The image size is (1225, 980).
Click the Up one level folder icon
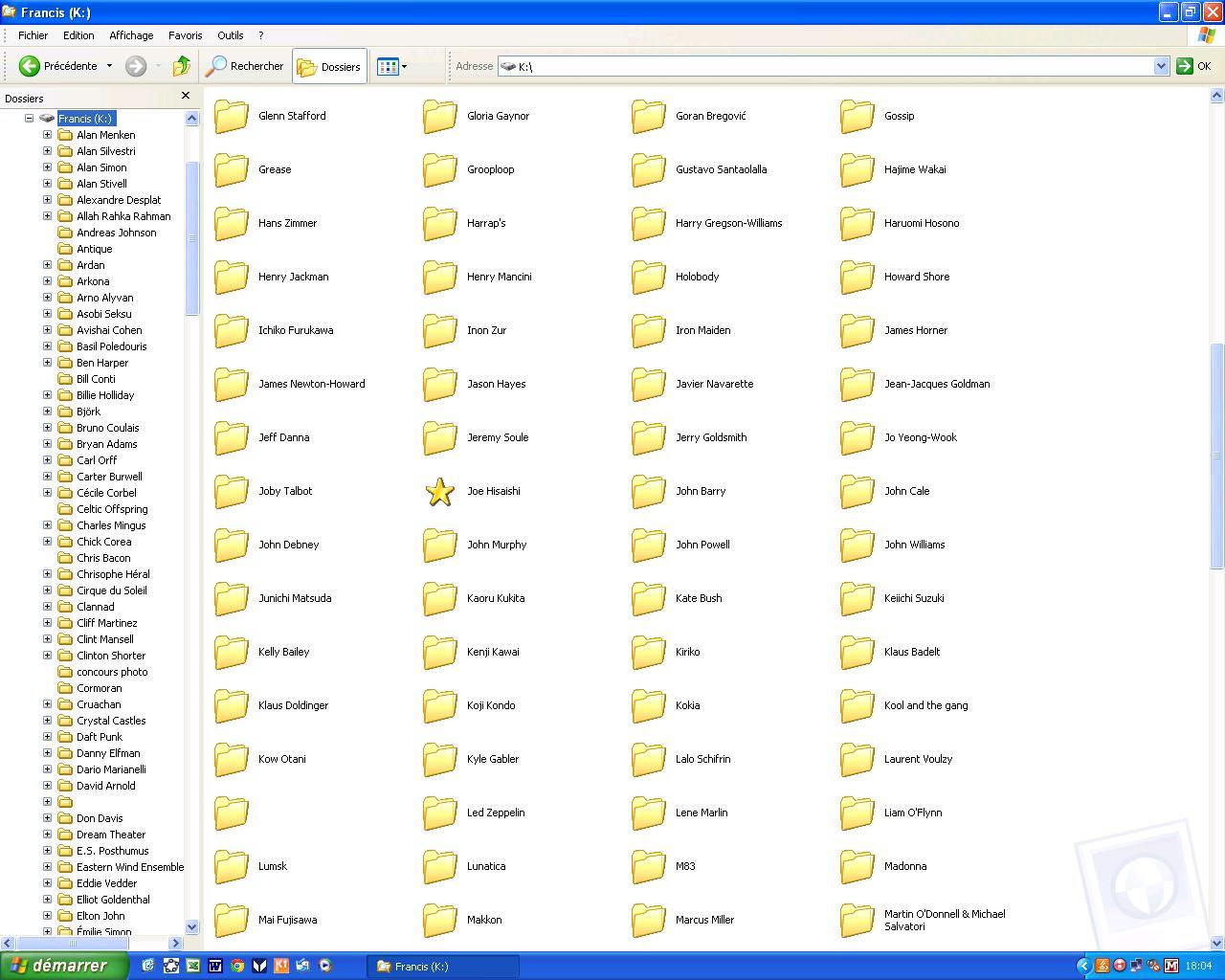click(x=181, y=66)
